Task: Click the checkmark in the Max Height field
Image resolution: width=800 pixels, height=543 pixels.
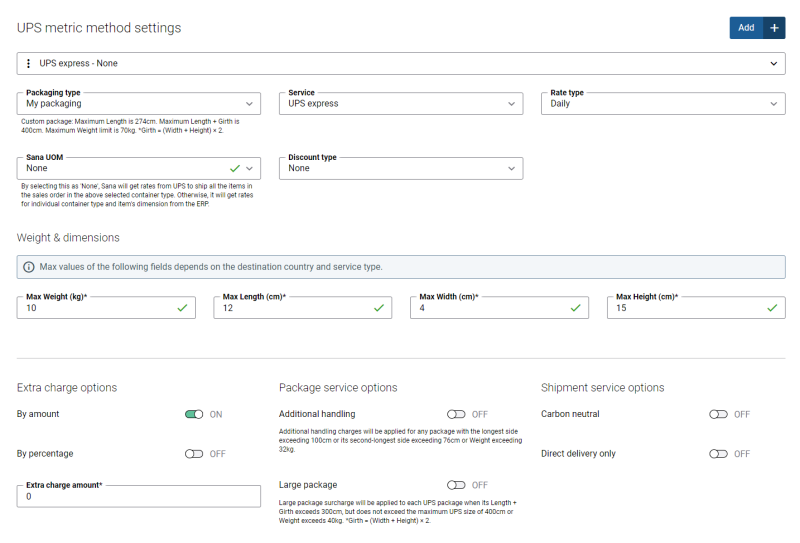Action: coord(772,308)
